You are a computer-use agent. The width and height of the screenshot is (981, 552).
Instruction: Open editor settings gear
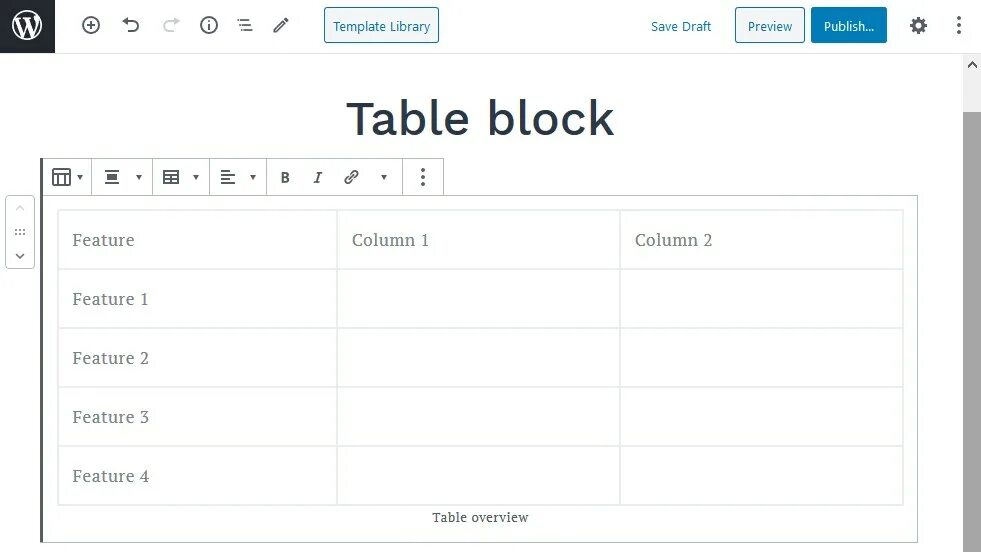point(918,26)
